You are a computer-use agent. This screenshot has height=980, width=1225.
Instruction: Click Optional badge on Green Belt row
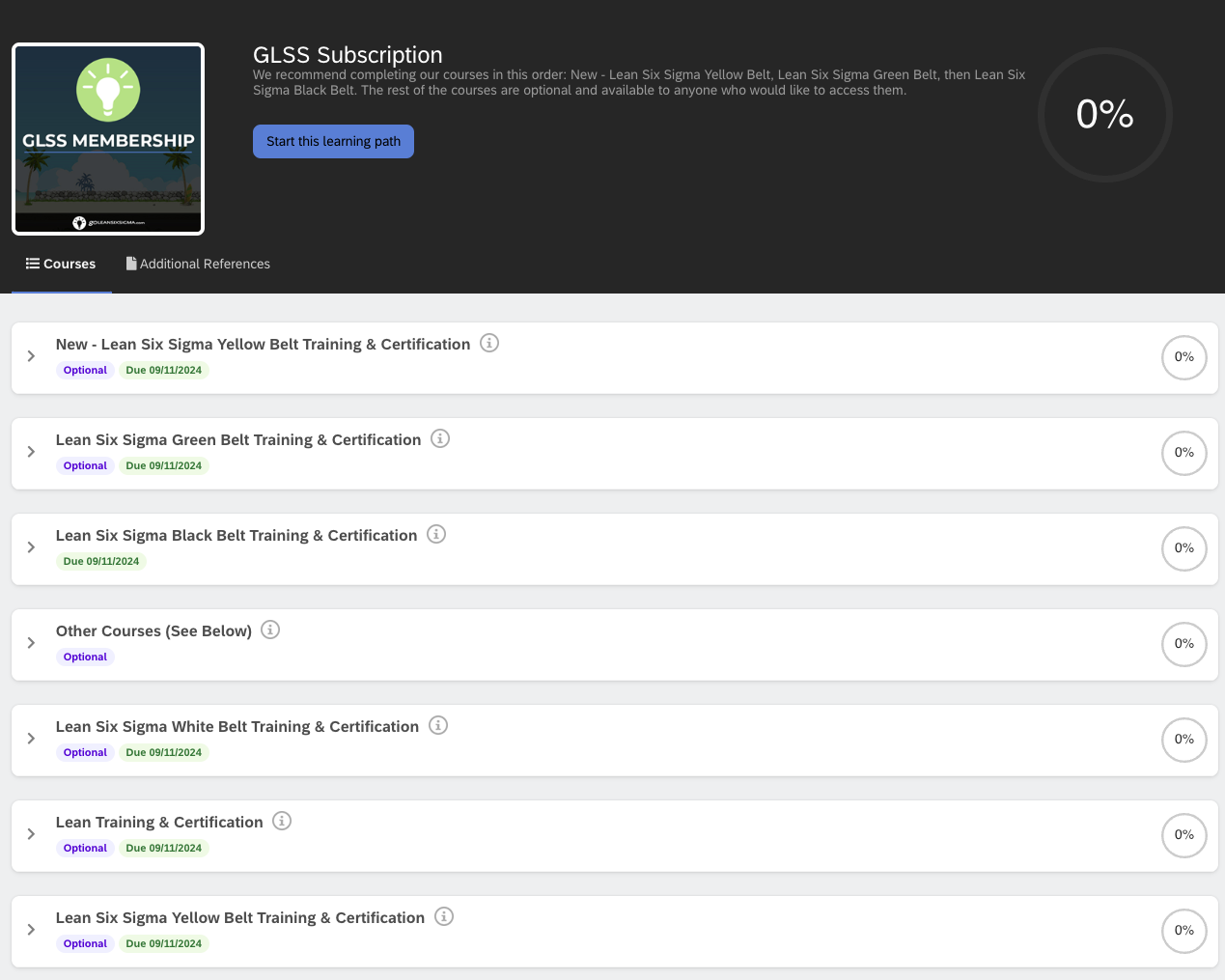(85, 465)
